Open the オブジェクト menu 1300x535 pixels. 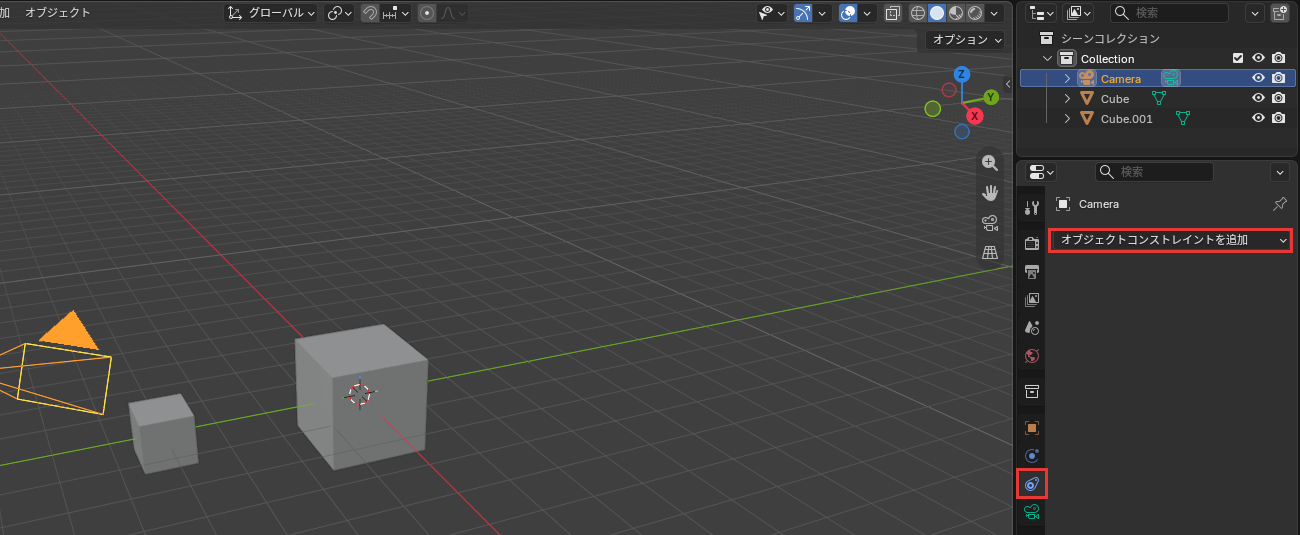click(x=57, y=13)
